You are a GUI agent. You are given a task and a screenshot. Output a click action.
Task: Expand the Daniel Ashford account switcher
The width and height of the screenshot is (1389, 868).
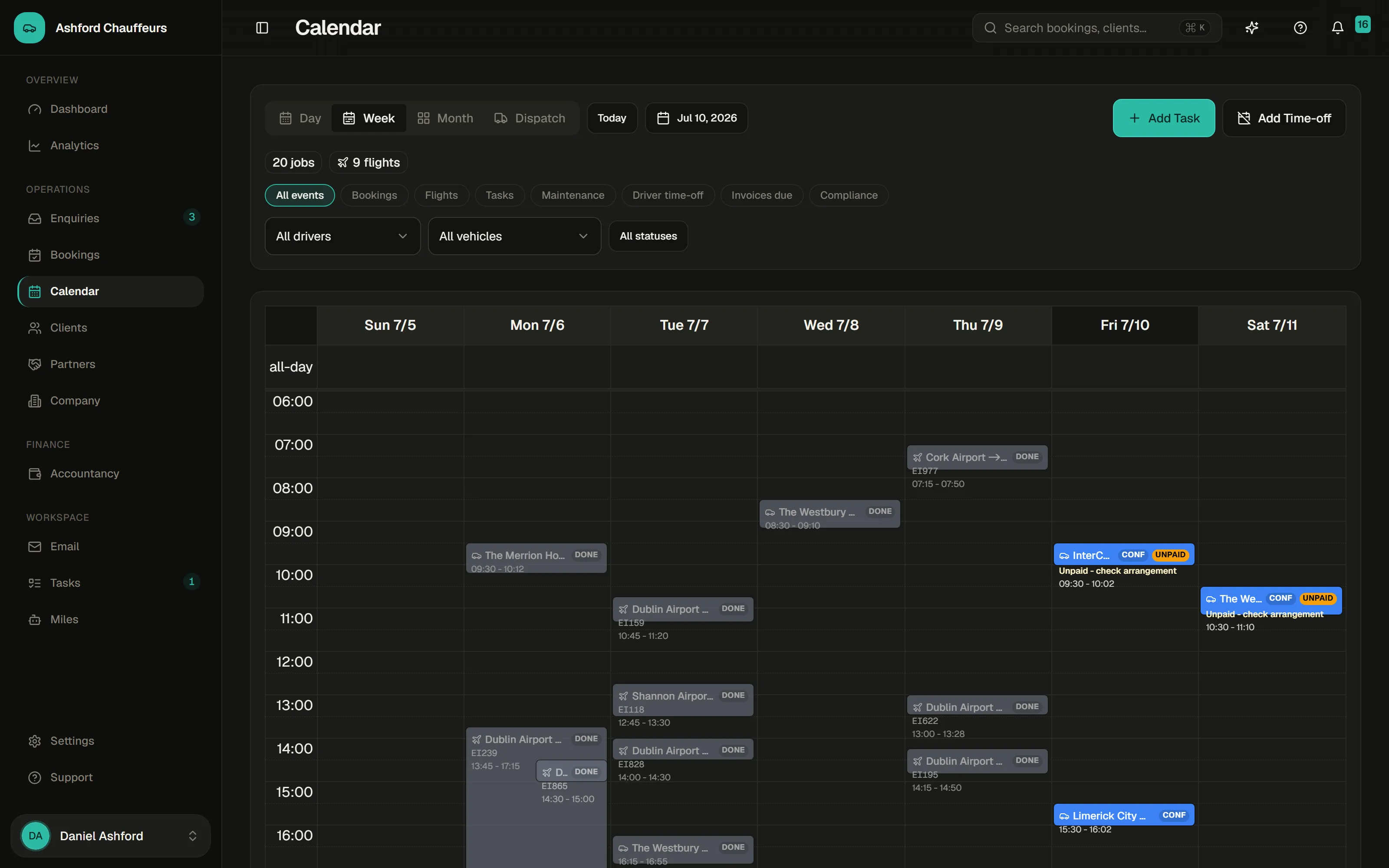click(110, 836)
